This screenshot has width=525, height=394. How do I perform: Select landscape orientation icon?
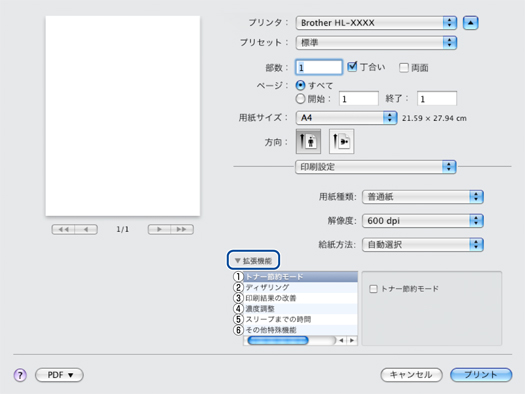(x=342, y=141)
